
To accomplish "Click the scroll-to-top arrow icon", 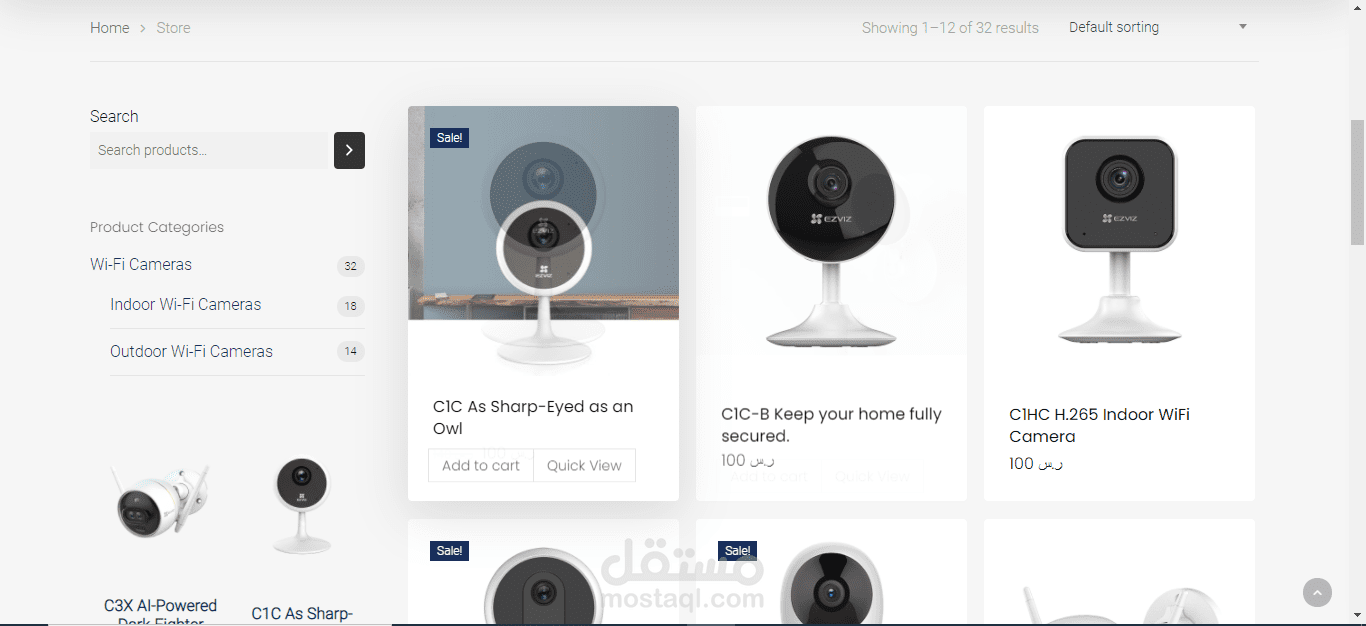I will tap(1317, 592).
